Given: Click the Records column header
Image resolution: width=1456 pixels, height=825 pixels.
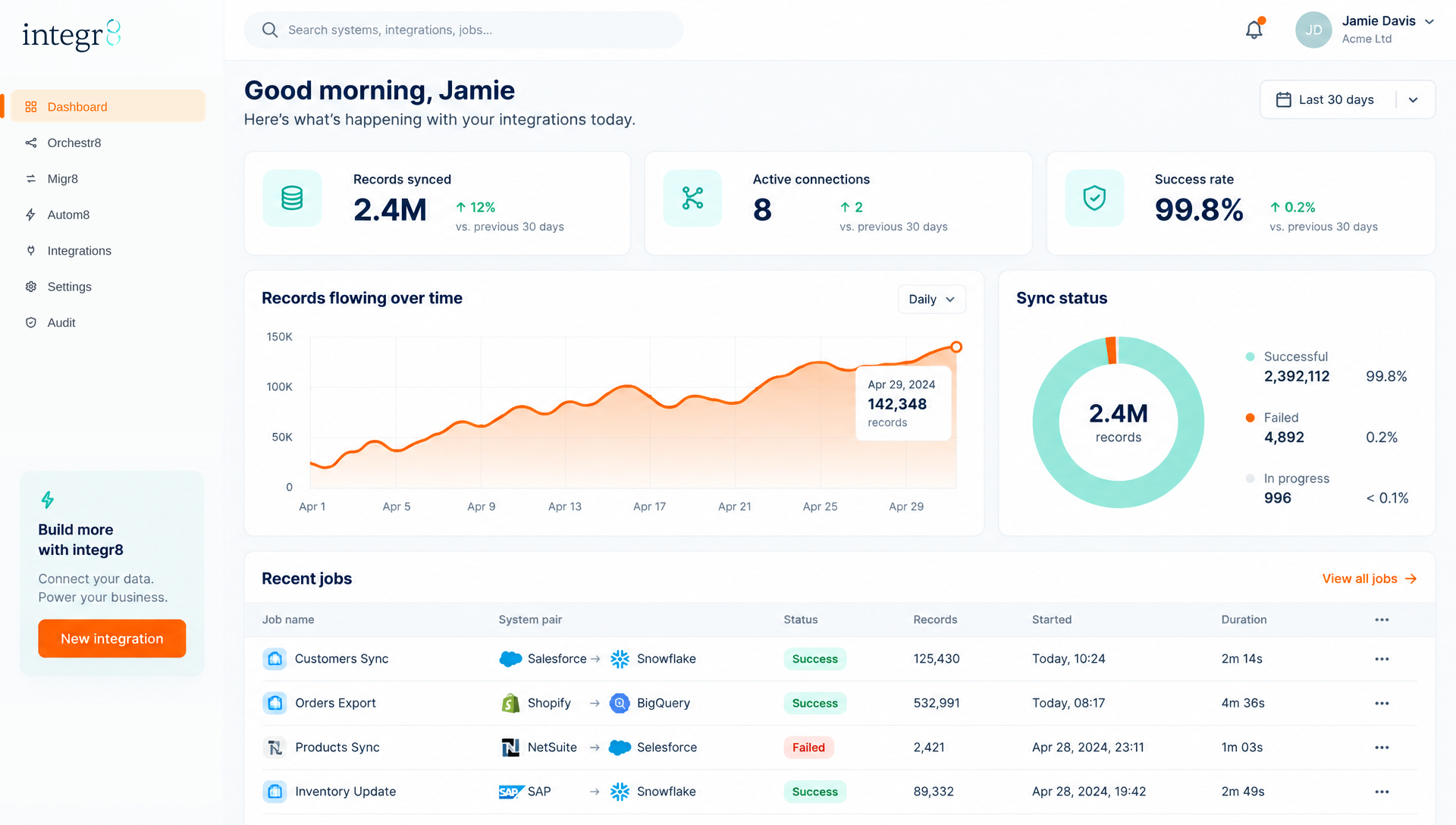Looking at the screenshot, I should pyautogui.click(x=935, y=620).
